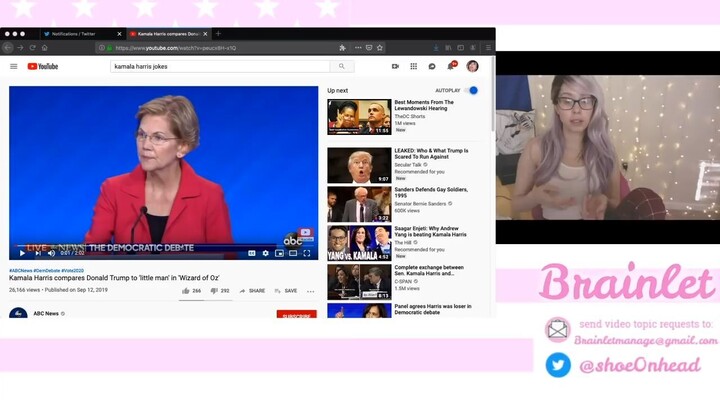Click the site info icon in address bar
The height and width of the screenshot is (405, 720).
click(x=102, y=48)
